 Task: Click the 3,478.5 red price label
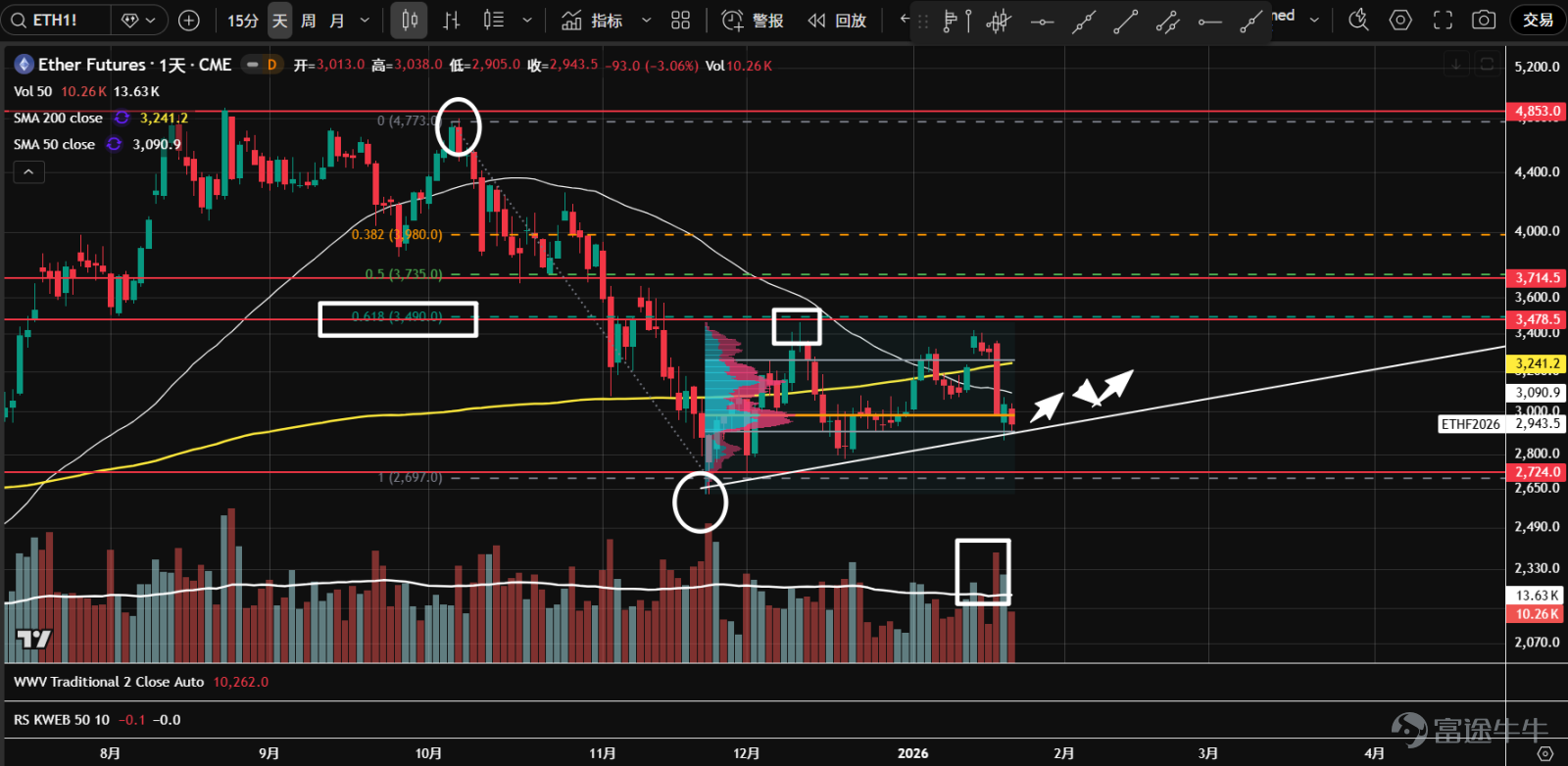[1537, 319]
